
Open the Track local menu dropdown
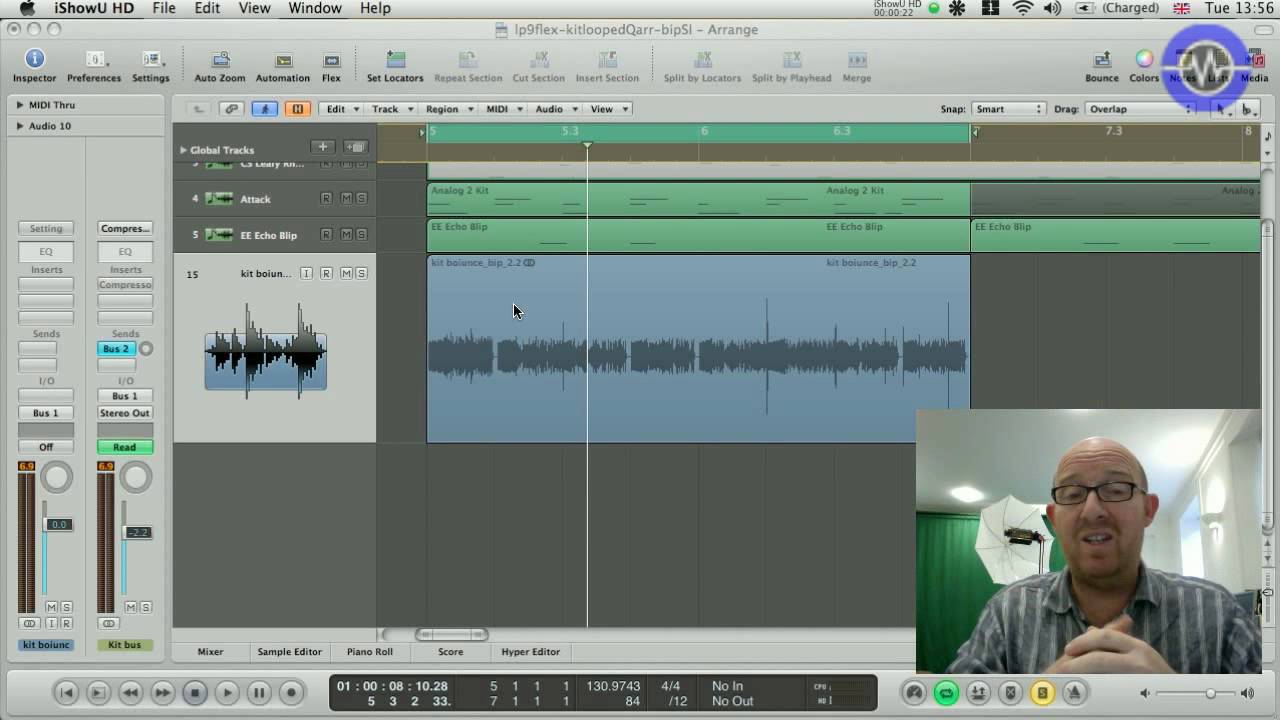390,109
